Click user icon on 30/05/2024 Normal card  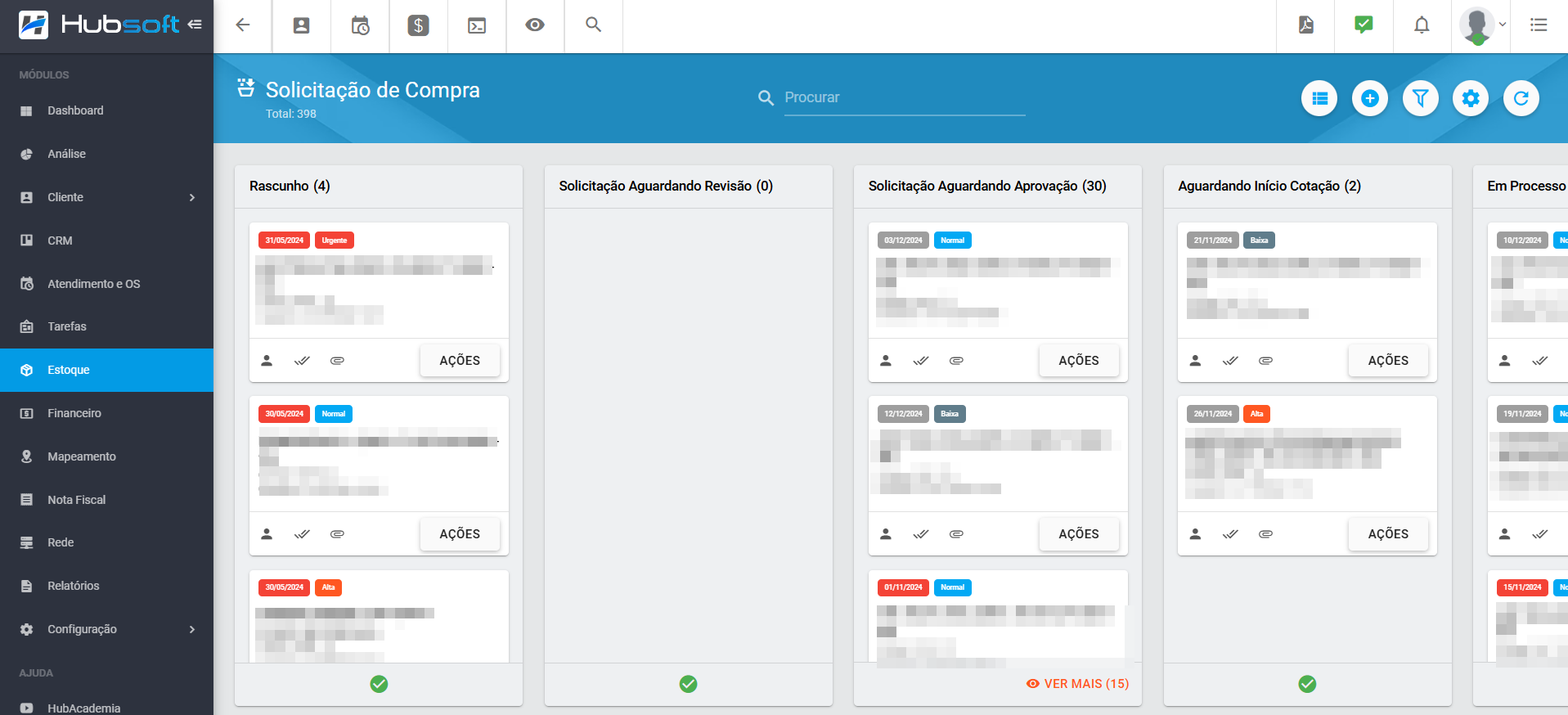click(267, 534)
